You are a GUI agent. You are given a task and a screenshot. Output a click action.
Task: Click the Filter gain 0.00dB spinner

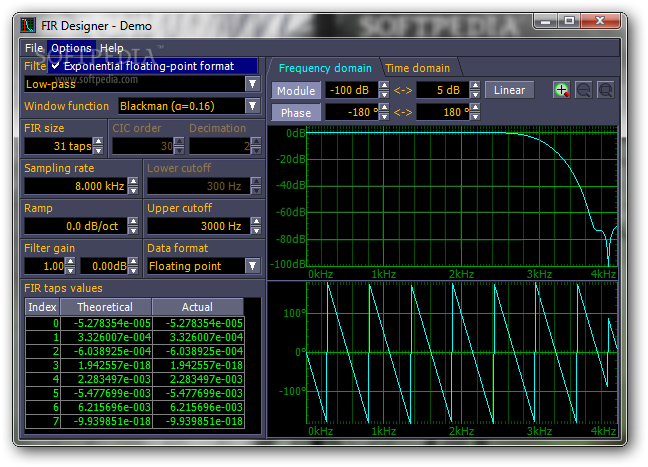click(x=133, y=266)
